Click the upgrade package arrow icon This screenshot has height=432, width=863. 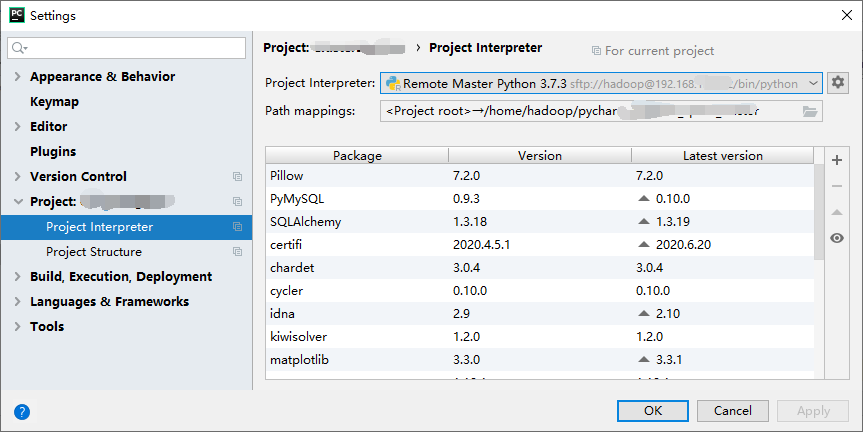[x=837, y=212]
